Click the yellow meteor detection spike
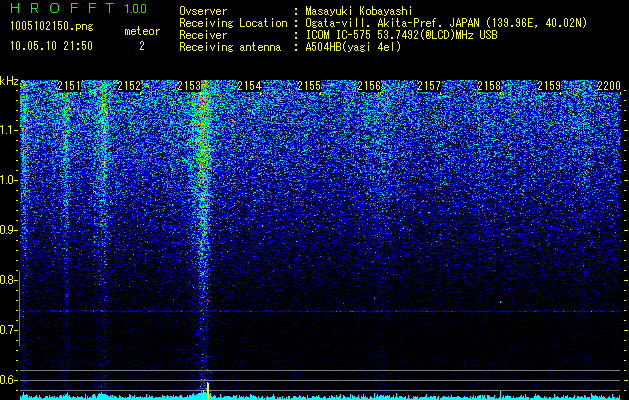The width and height of the screenshot is (629, 400). pyautogui.click(x=208, y=391)
